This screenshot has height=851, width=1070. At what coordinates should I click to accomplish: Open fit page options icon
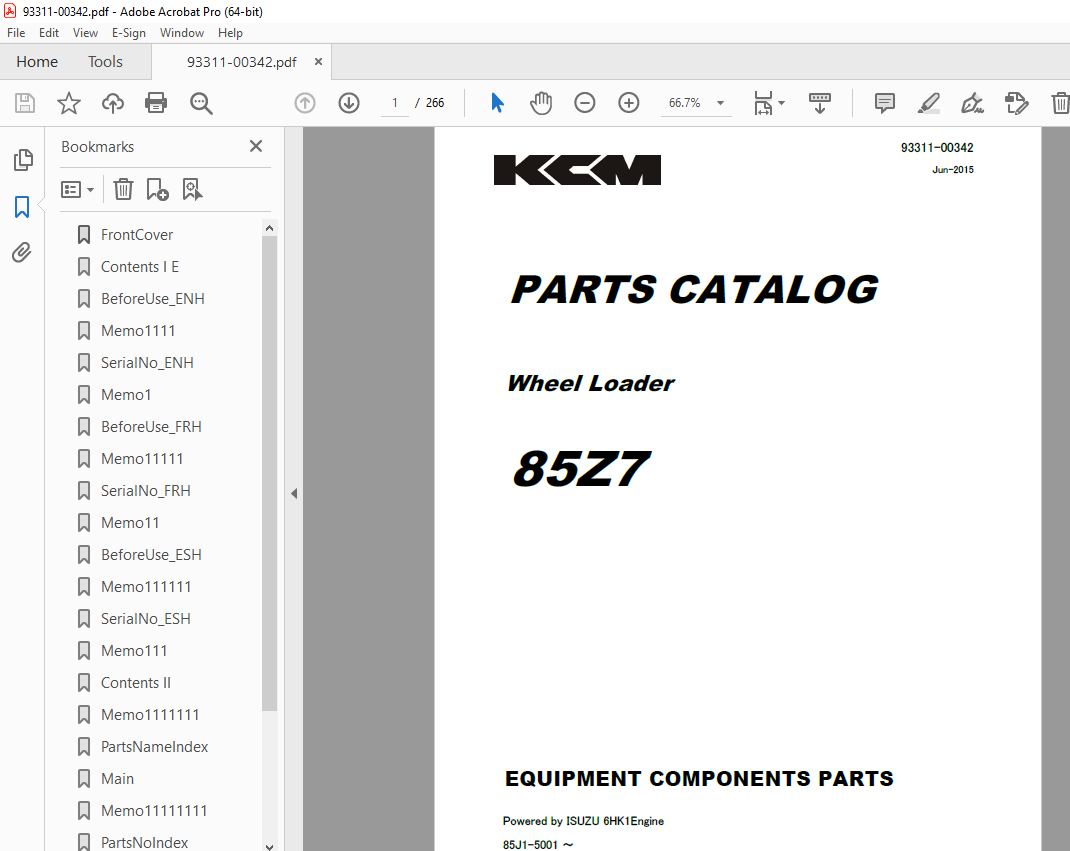click(x=763, y=103)
